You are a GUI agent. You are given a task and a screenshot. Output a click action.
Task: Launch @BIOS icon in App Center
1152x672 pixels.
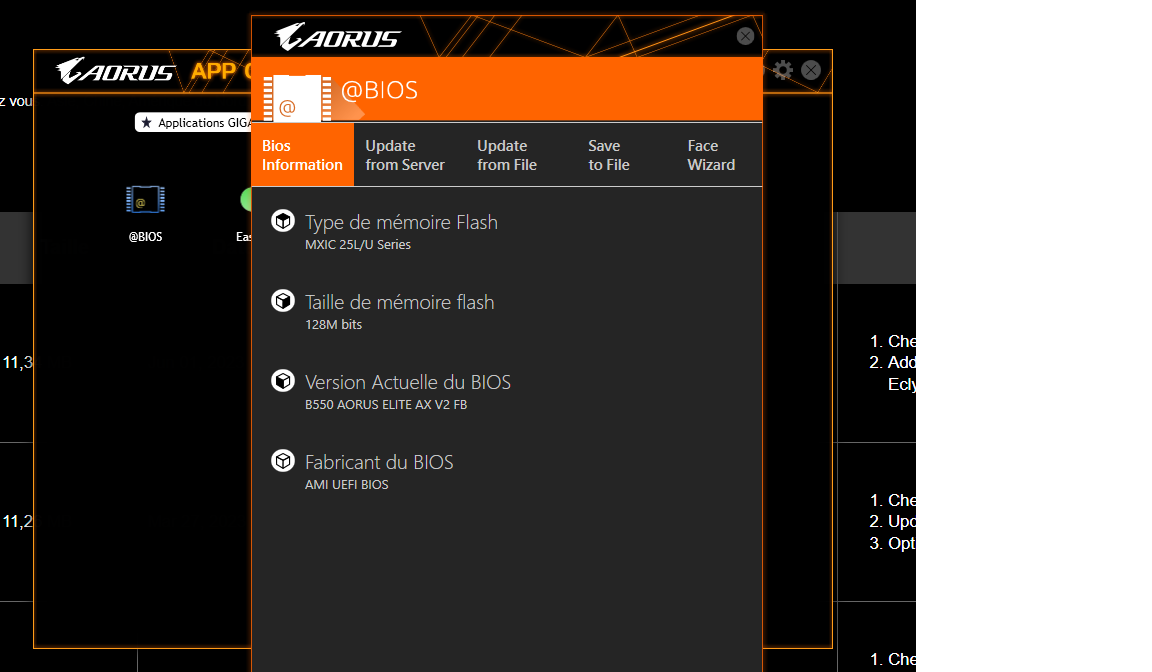point(145,200)
